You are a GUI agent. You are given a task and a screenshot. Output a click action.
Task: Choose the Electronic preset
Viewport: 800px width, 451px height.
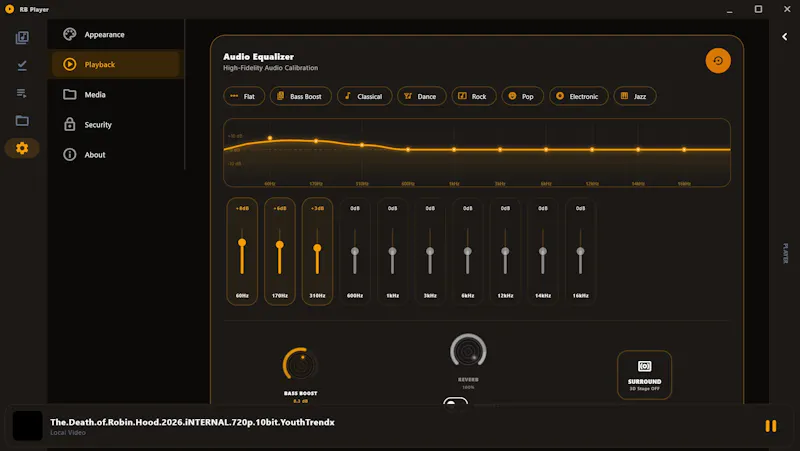coord(579,96)
